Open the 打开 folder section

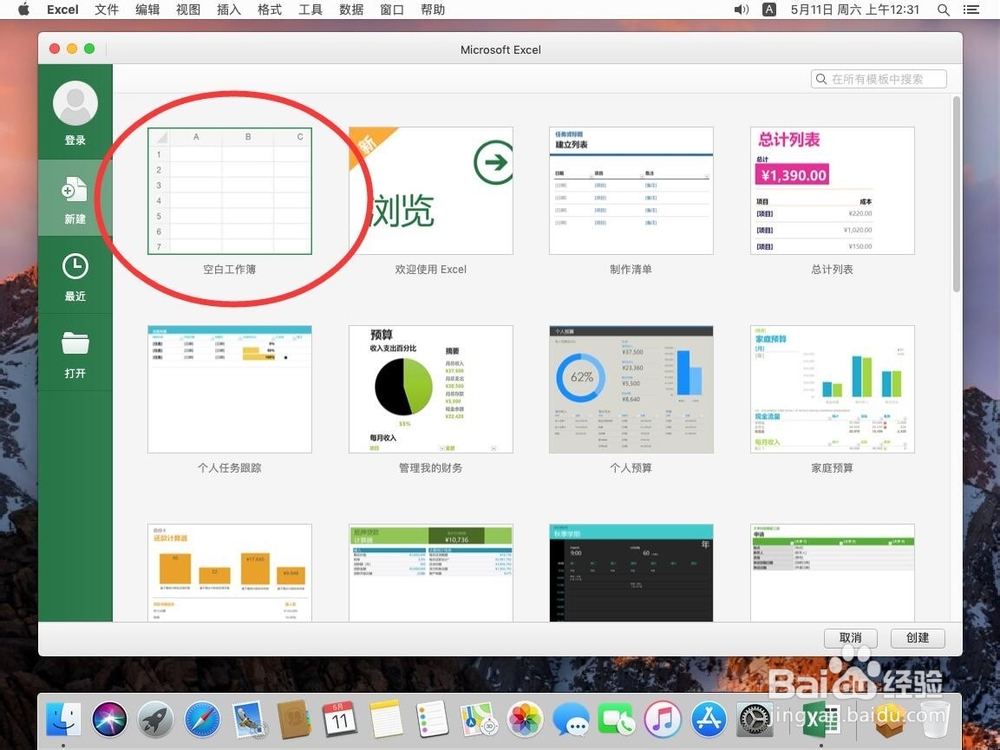tap(75, 353)
